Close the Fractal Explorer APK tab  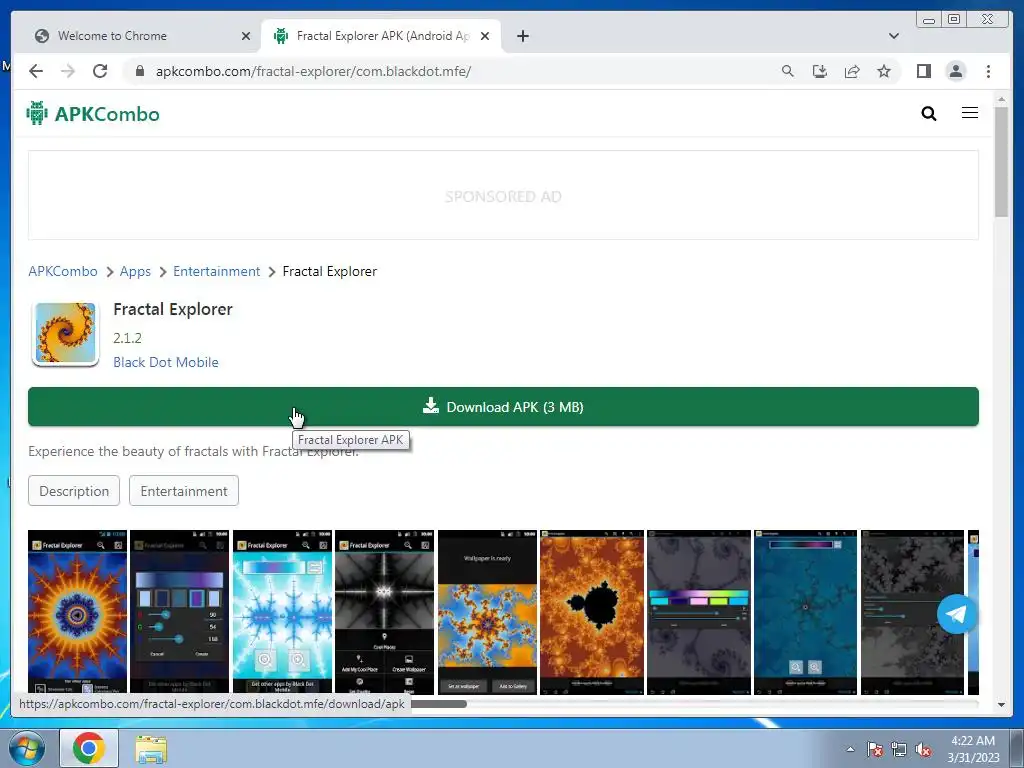(x=485, y=36)
